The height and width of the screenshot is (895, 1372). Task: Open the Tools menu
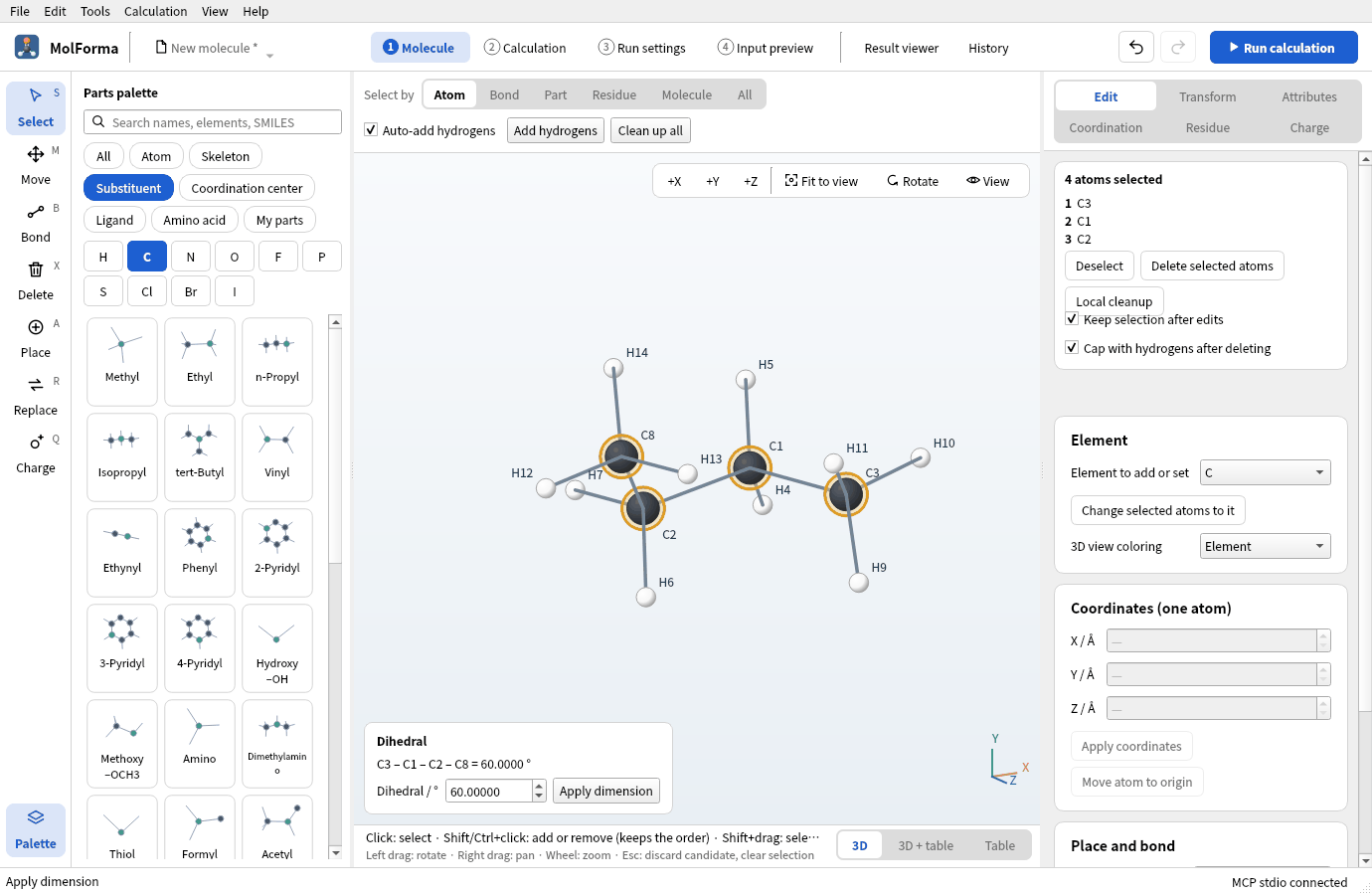[x=95, y=11]
